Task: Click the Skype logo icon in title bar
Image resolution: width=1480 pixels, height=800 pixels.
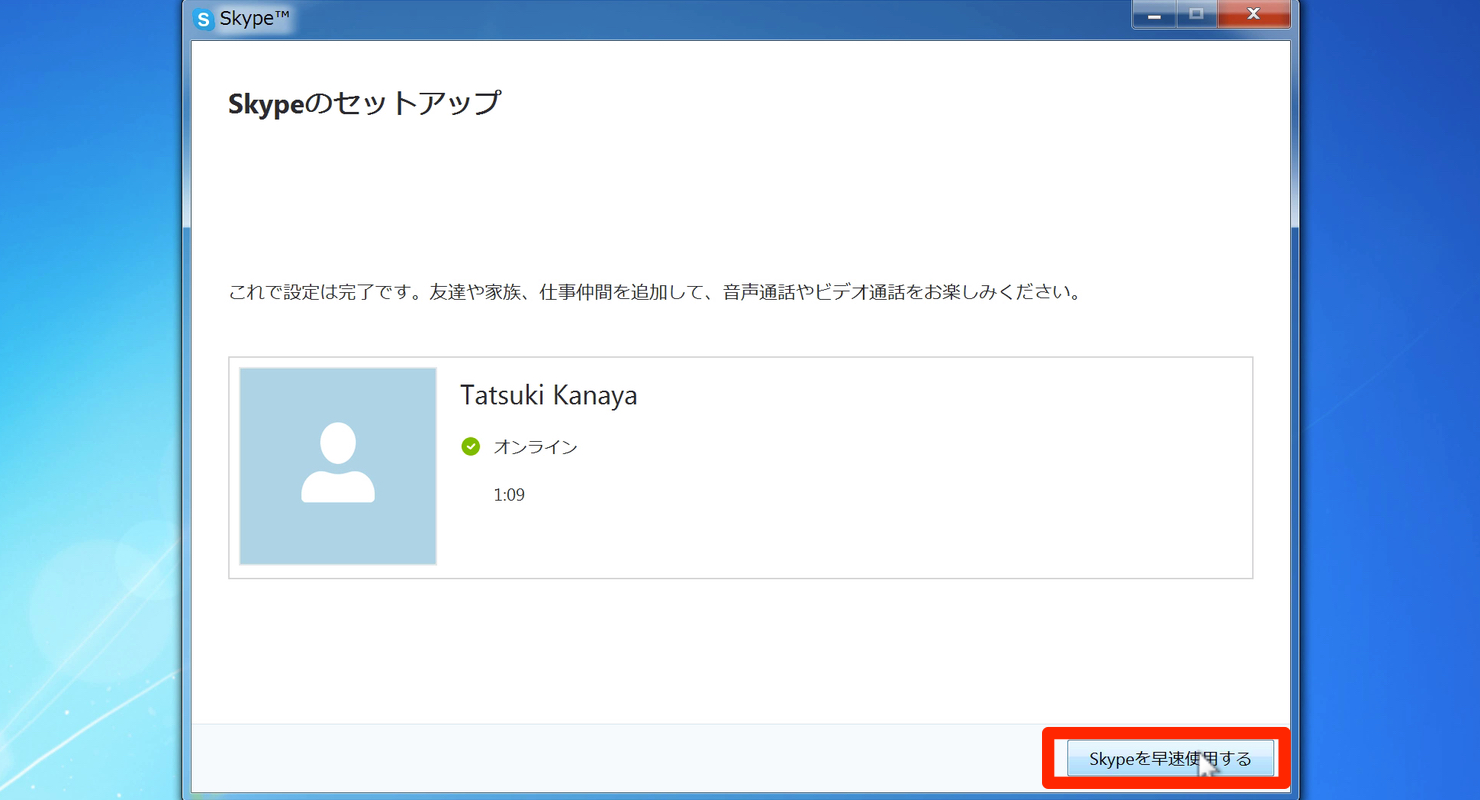Action: [204, 19]
